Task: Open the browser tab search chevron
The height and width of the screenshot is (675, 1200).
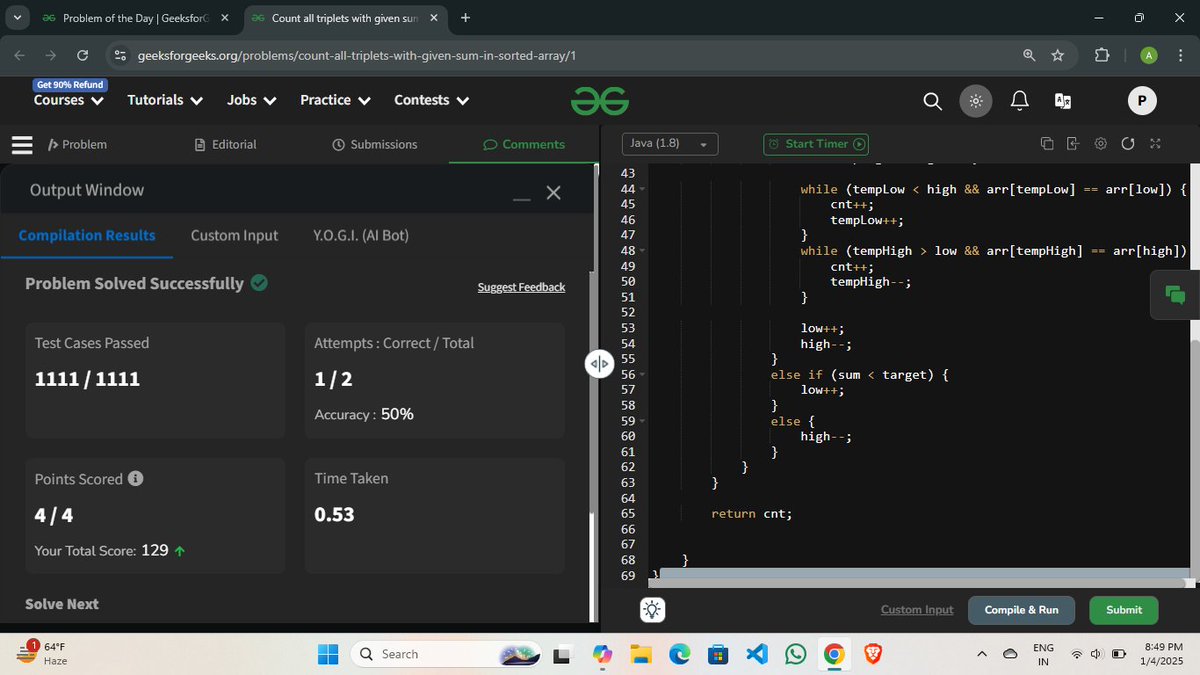Action: pos(17,18)
